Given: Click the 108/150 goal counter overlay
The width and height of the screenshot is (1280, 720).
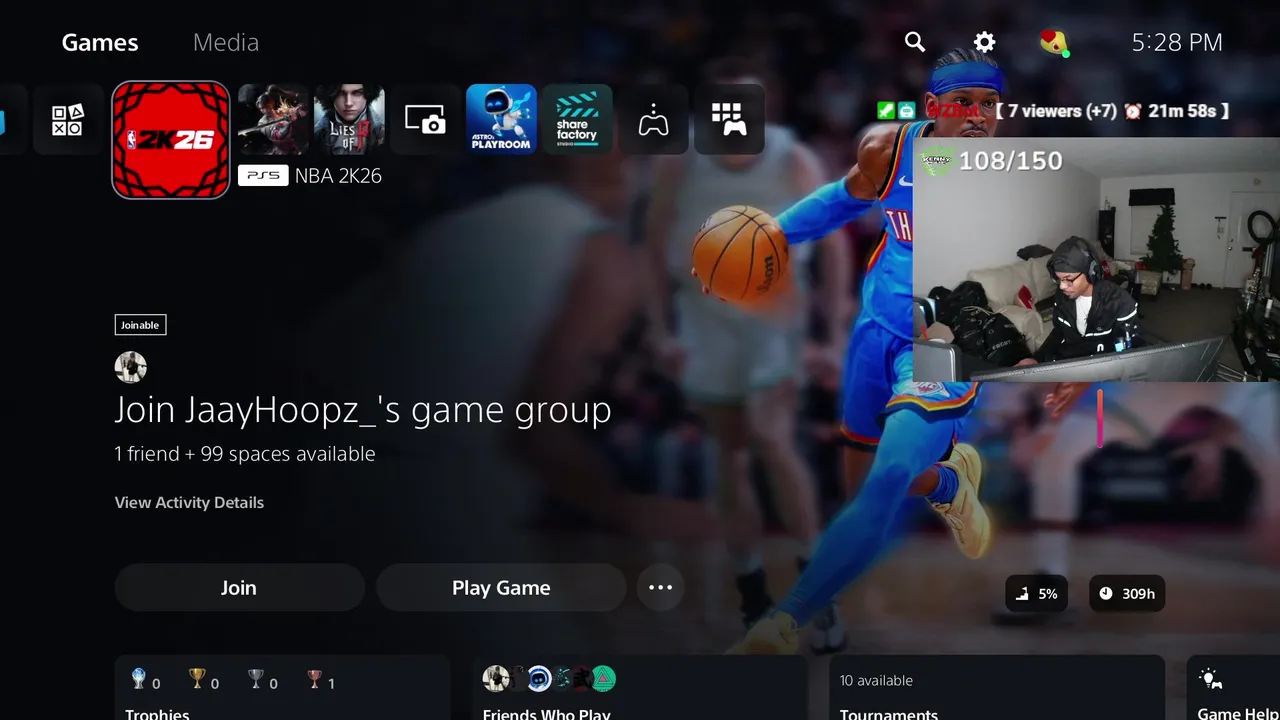Looking at the screenshot, I should [1010, 161].
